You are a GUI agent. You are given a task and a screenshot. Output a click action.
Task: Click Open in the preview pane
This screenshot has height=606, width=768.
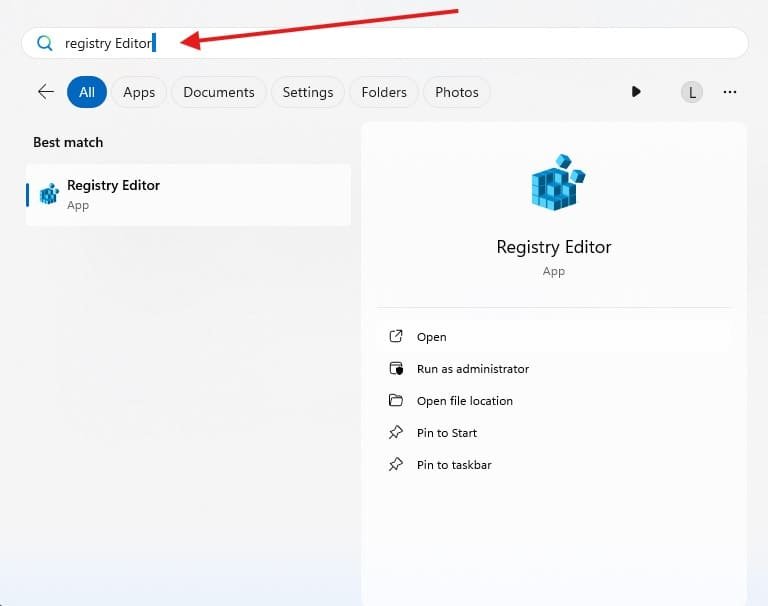click(553, 337)
